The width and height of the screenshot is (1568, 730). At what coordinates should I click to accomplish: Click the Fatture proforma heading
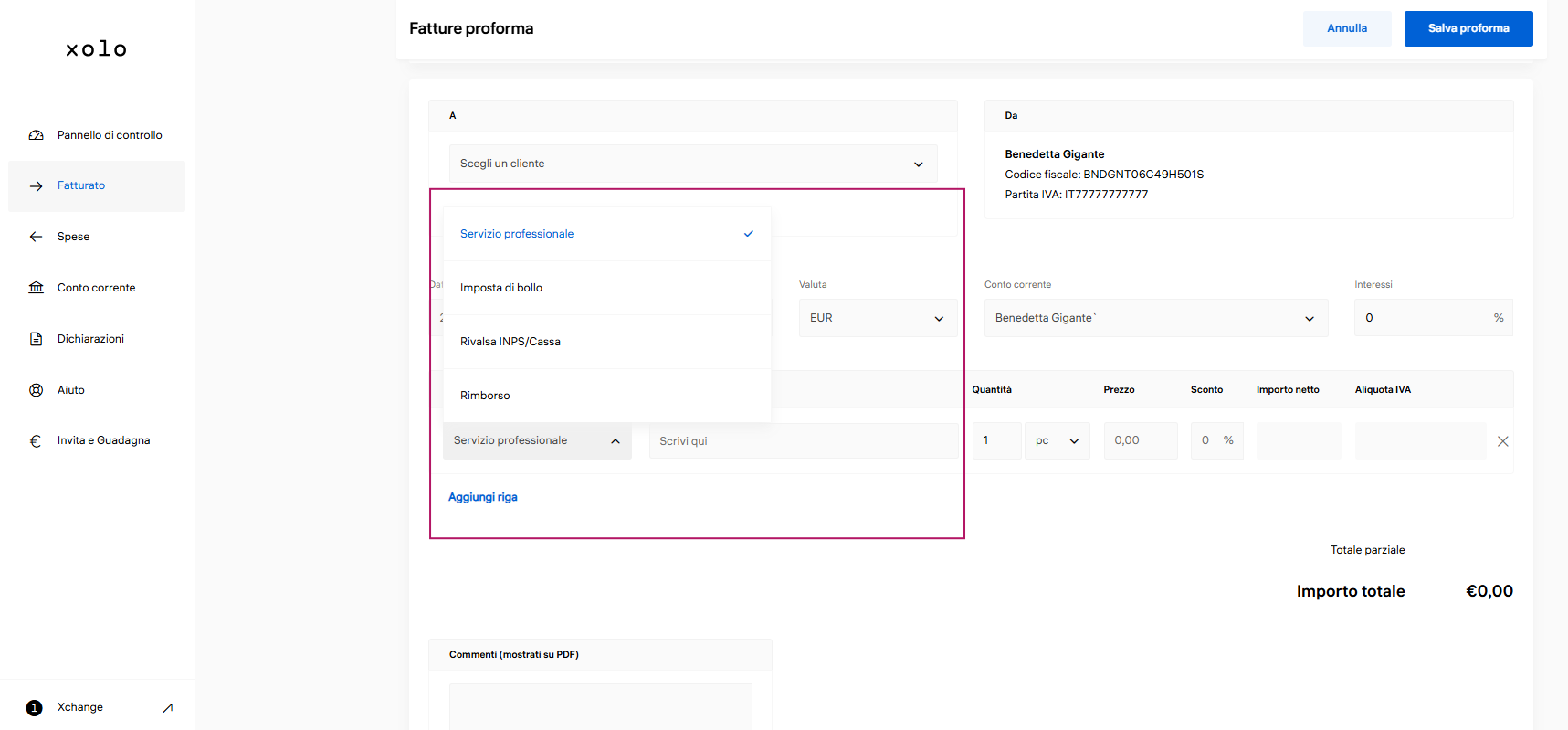[x=471, y=28]
